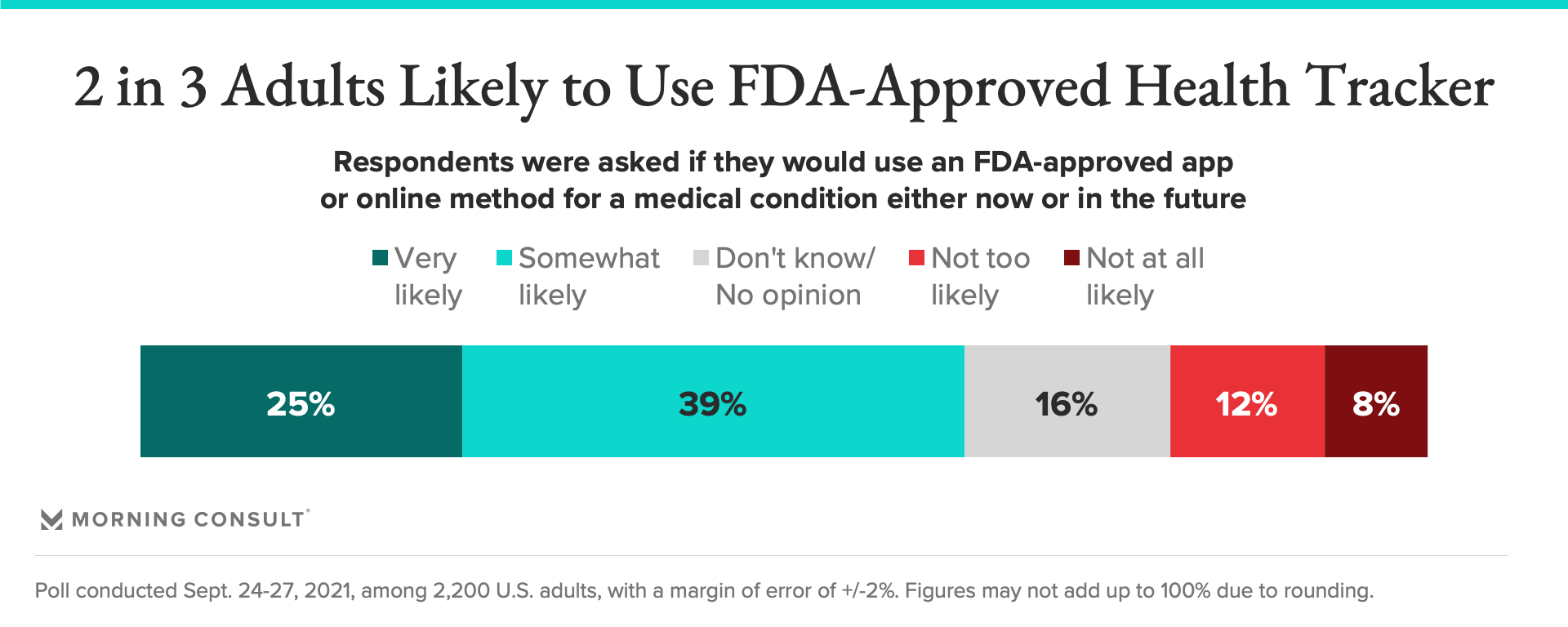The image size is (1568, 627).
Task: Click the poll methodology footnote text
Action: click(704, 590)
